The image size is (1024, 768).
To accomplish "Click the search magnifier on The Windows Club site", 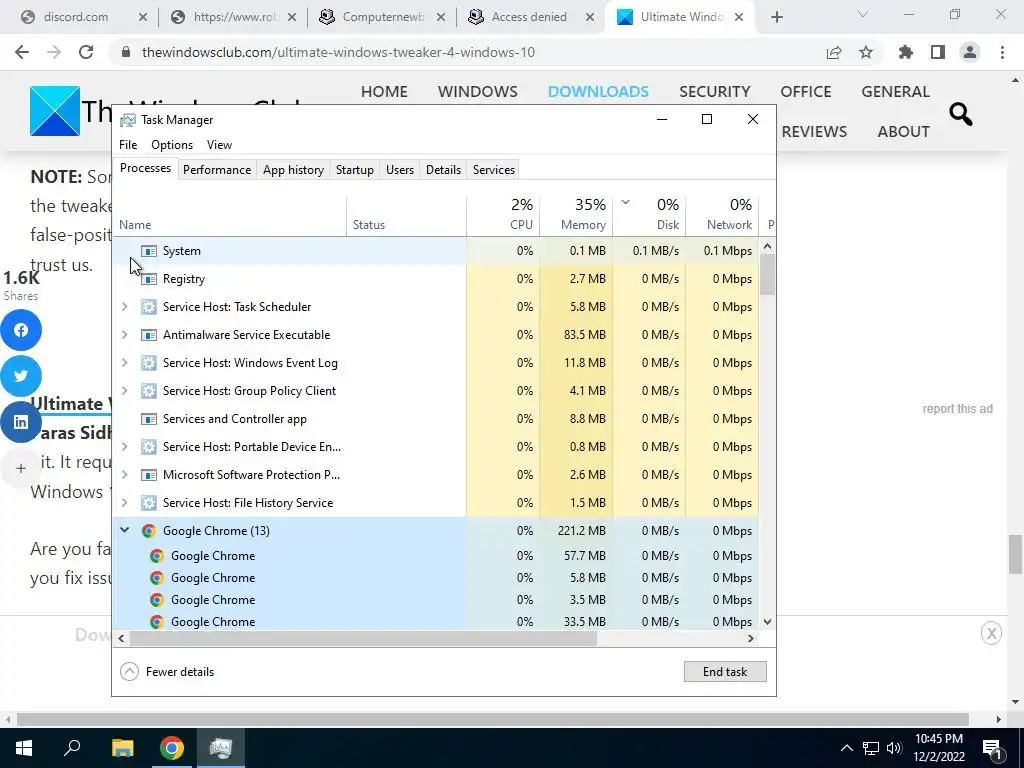I will coord(961,114).
